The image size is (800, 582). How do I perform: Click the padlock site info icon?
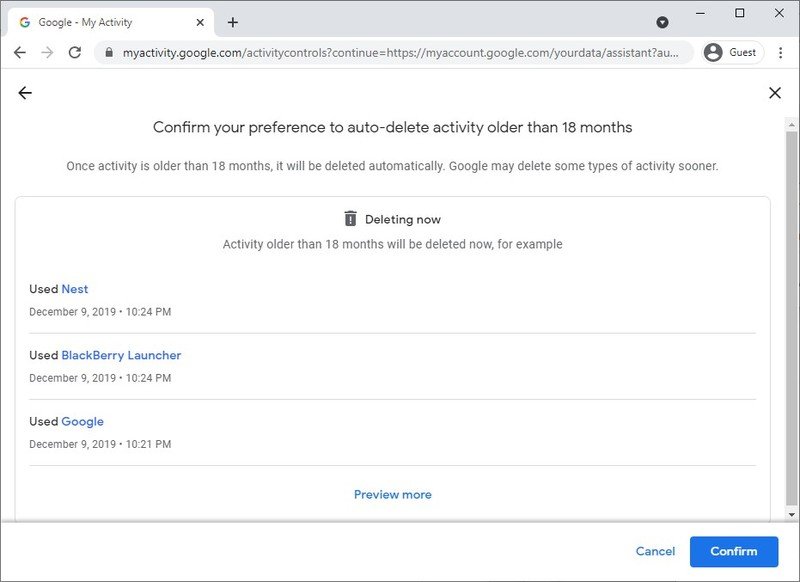108,53
